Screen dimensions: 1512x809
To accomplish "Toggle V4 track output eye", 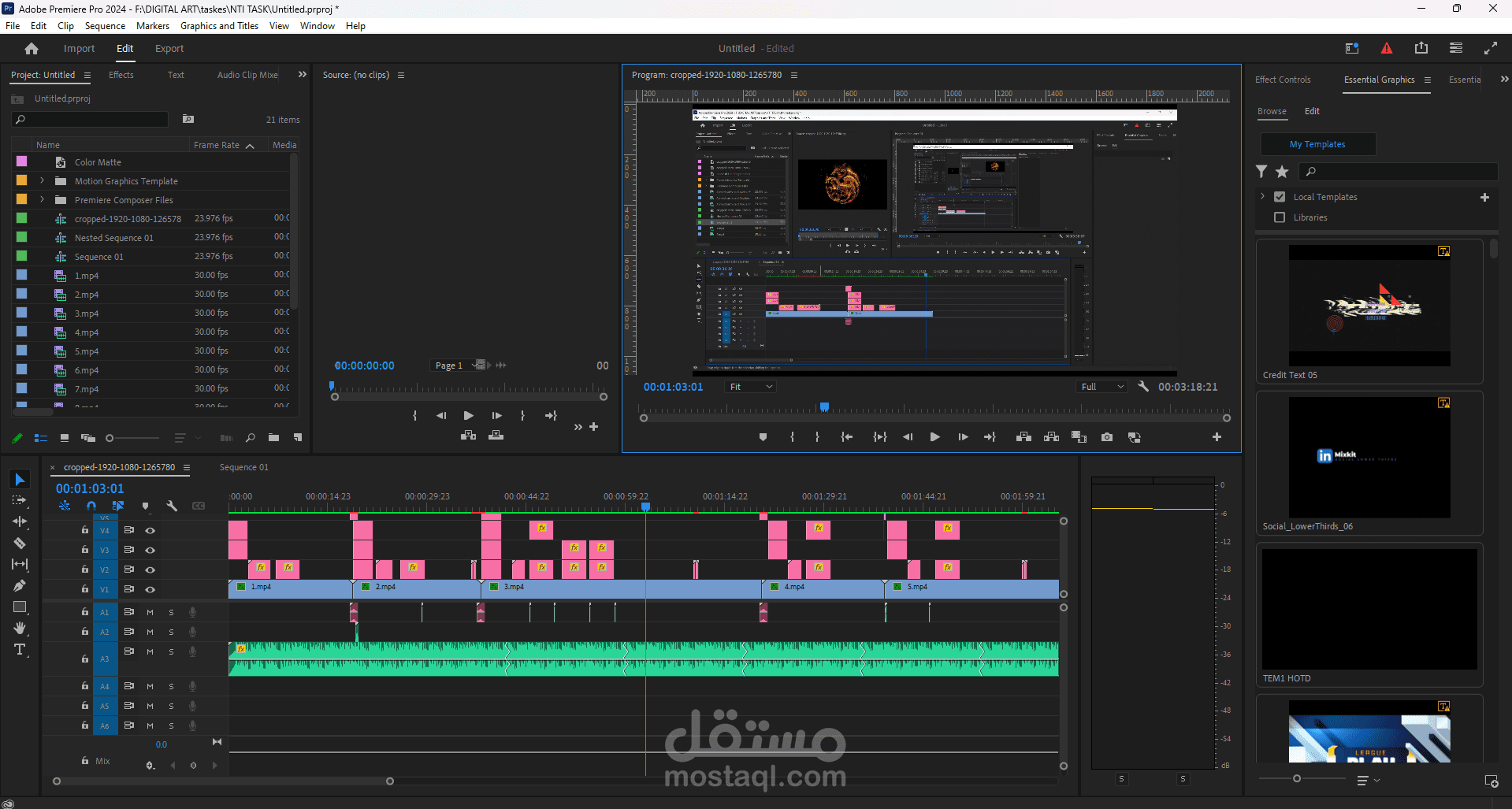I will tap(150, 530).
